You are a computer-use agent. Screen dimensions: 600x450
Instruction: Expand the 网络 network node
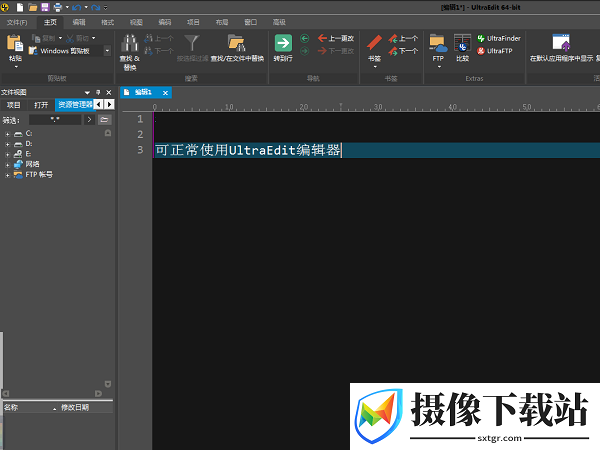point(7,165)
